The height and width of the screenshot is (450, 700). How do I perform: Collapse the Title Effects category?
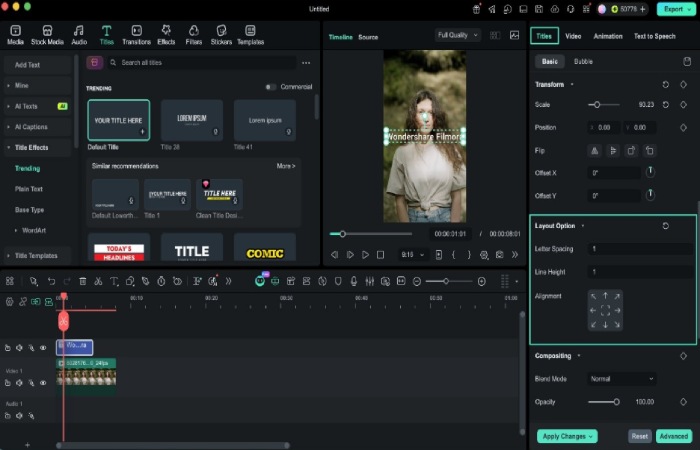[38, 147]
